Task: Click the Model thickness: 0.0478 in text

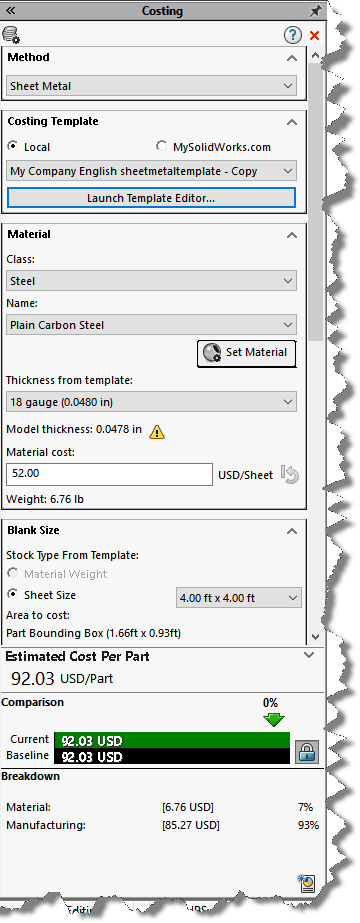Action: tap(74, 429)
